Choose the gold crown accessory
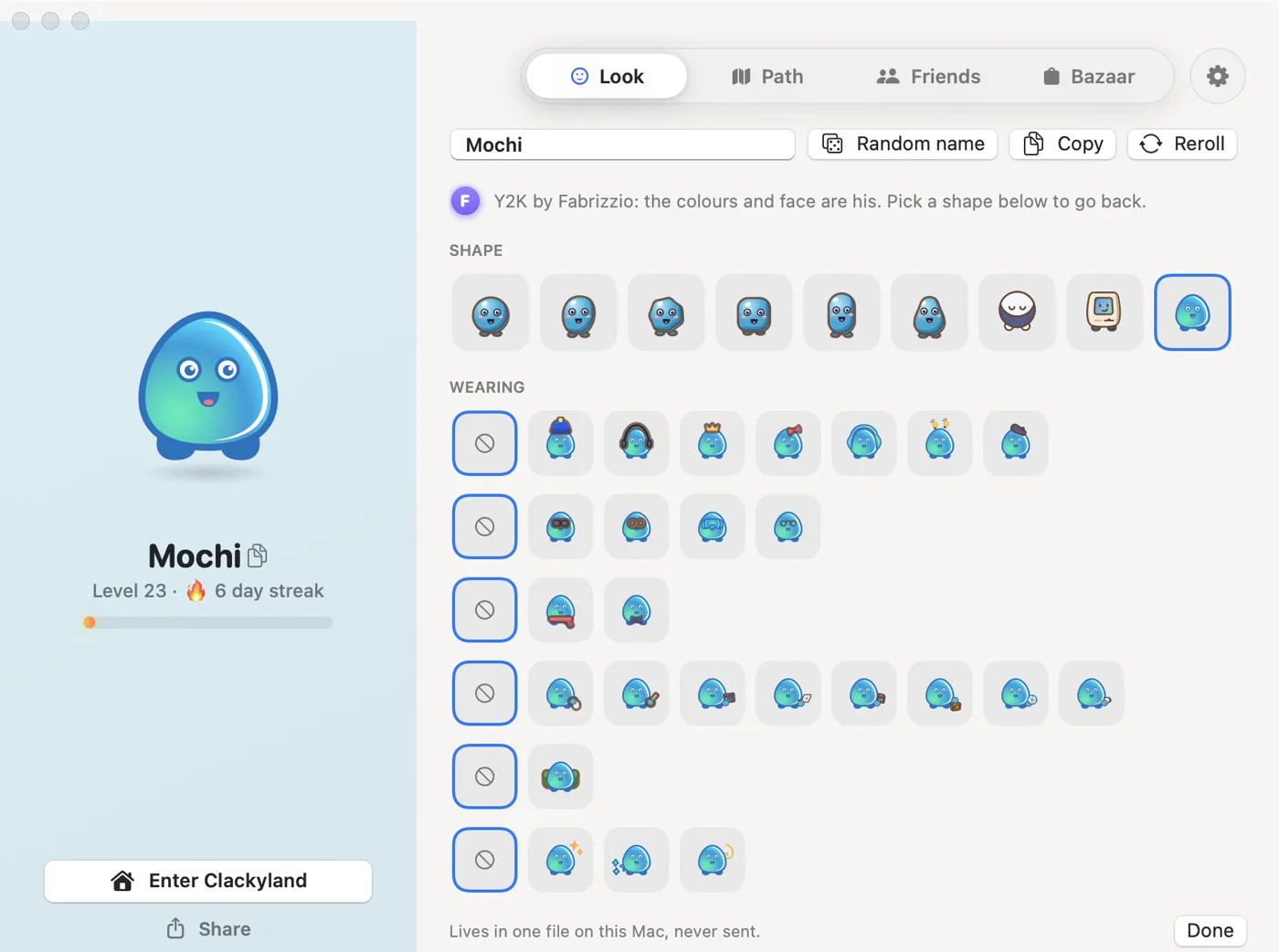This screenshot has width=1279, height=952. [x=713, y=443]
